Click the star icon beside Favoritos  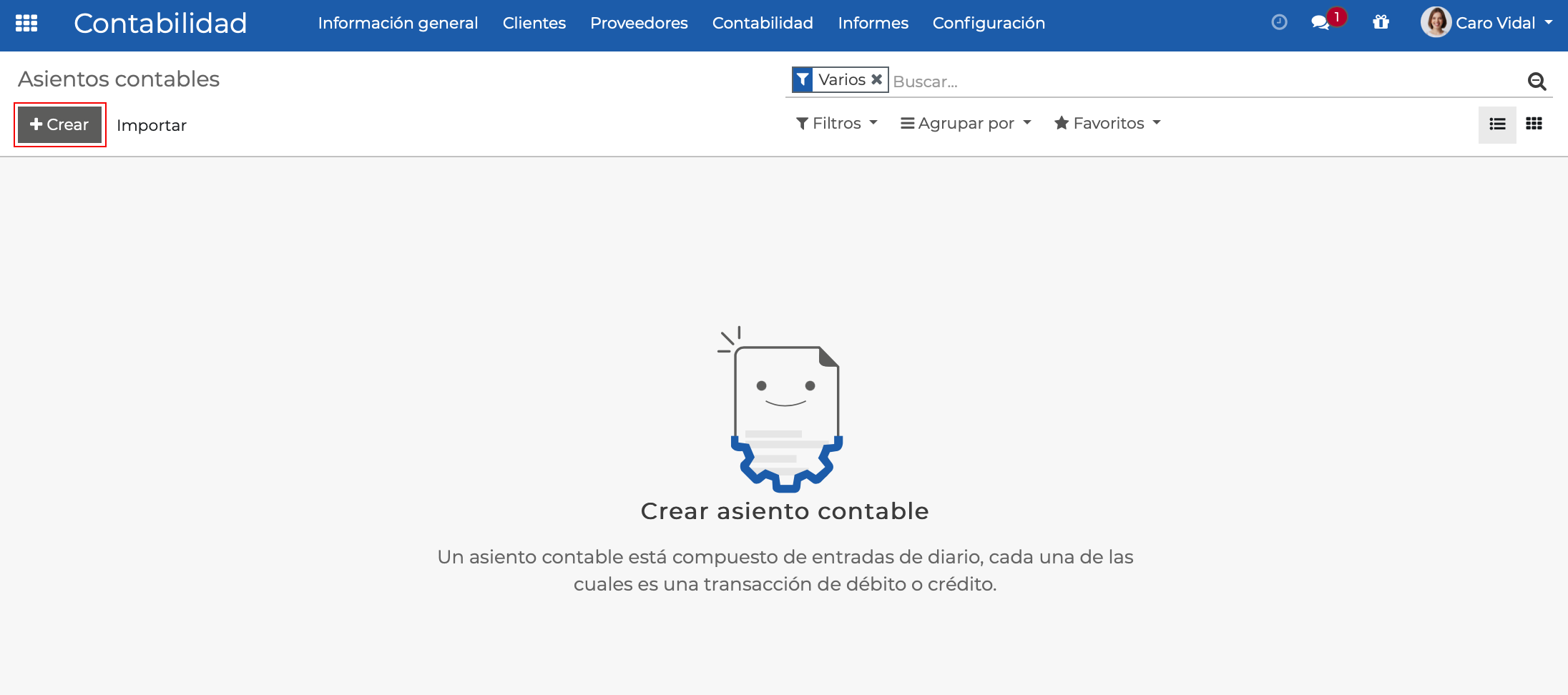pyautogui.click(x=1061, y=123)
